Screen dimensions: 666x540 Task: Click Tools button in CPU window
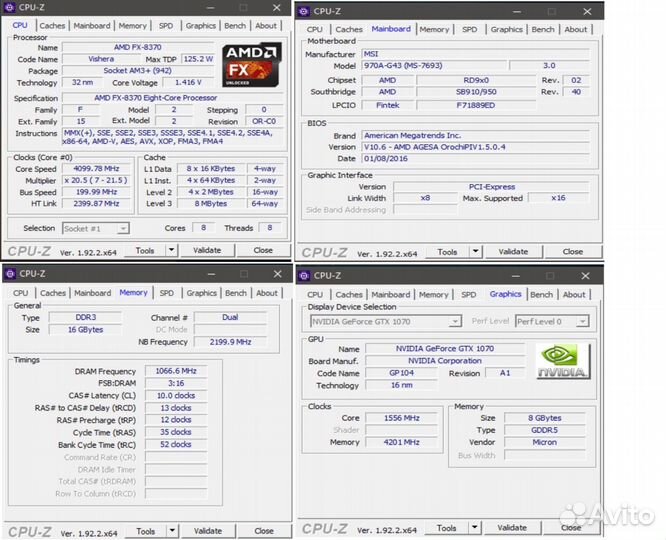click(145, 250)
